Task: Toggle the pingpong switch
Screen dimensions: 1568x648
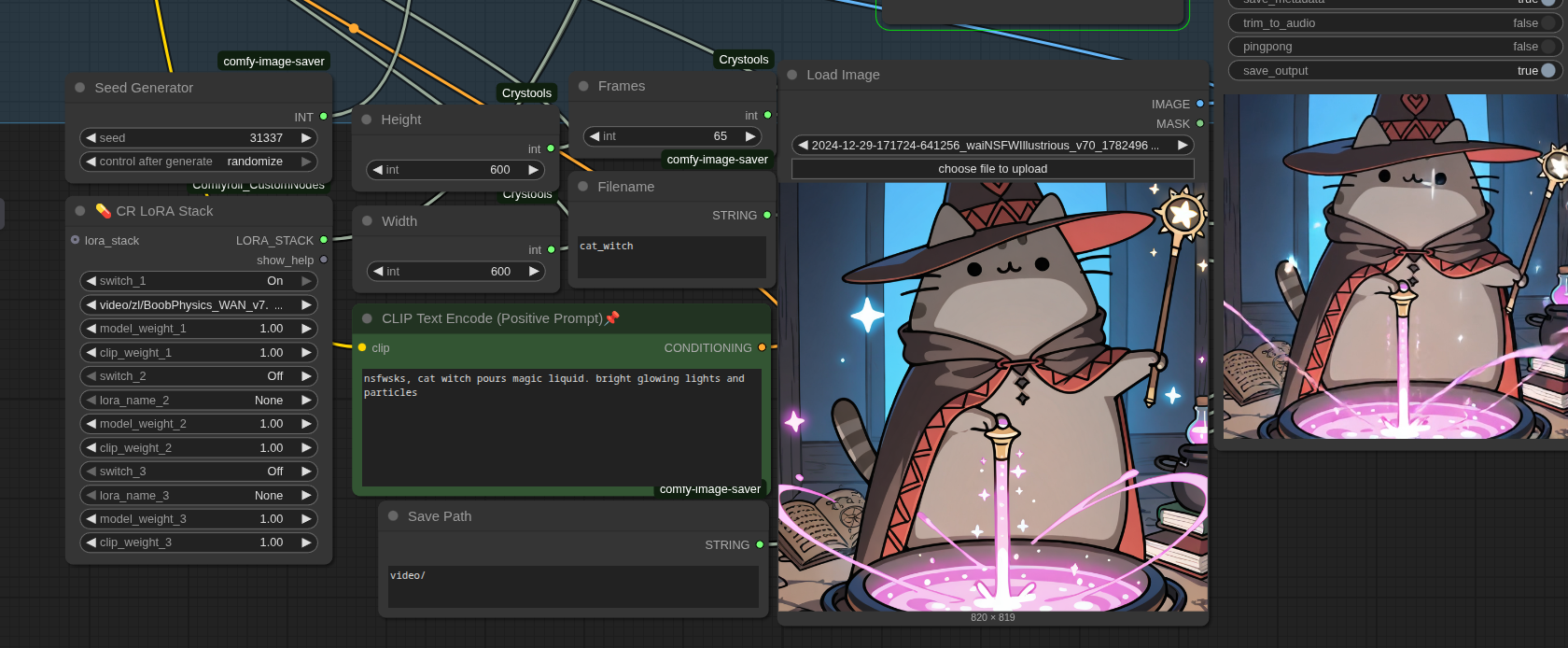Action: pyautogui.click(x=1547, y=47)
